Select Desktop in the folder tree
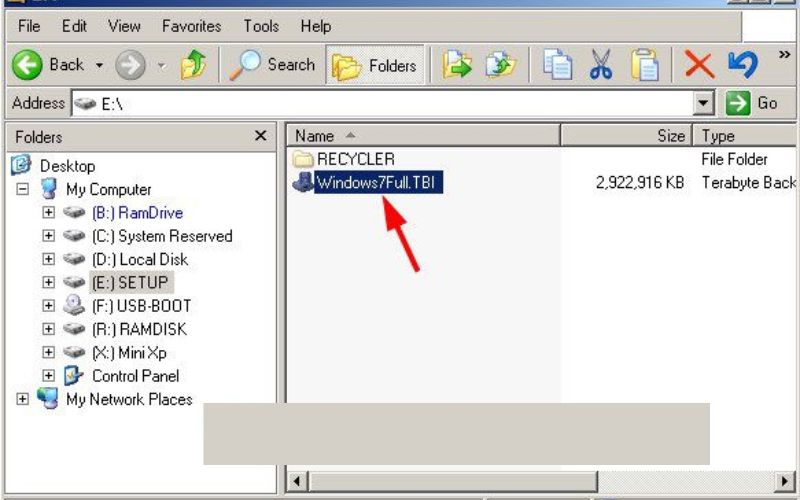The width and height of the screenshot is (800, 500). pyautogui.click(x=67, y=166)
